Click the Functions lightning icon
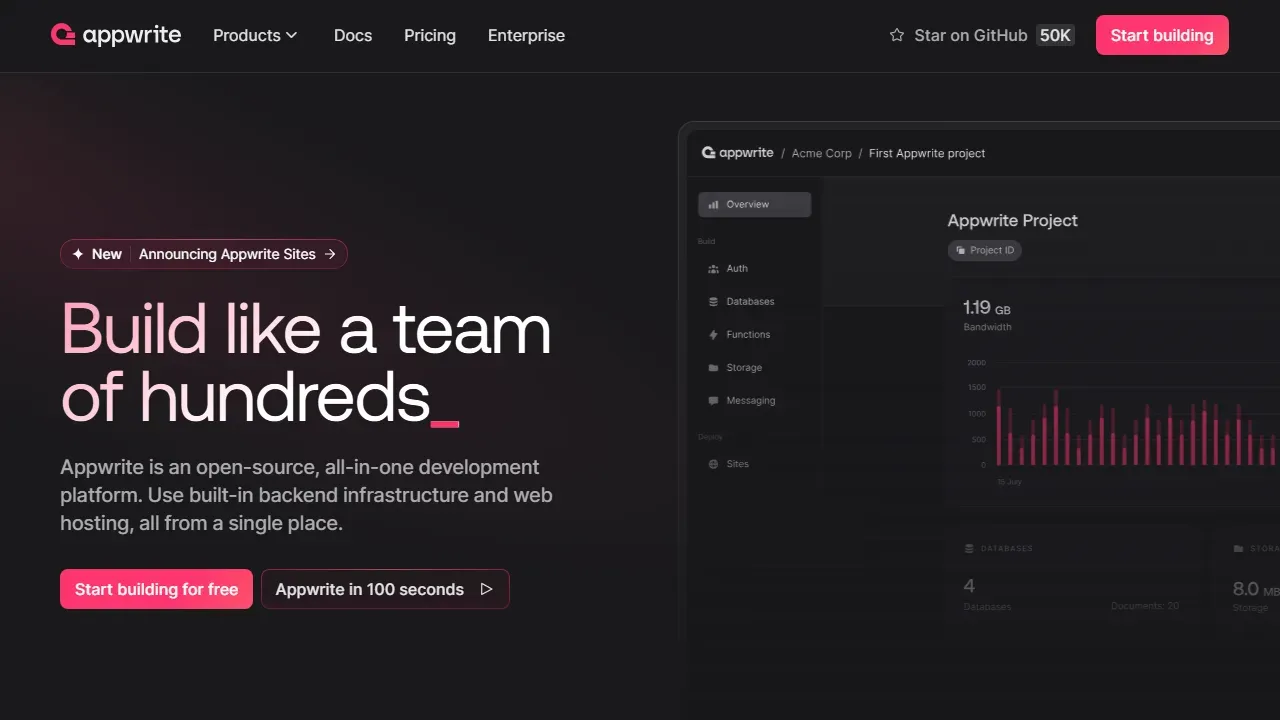This screenshot has height=720, width=1280. 713,334
